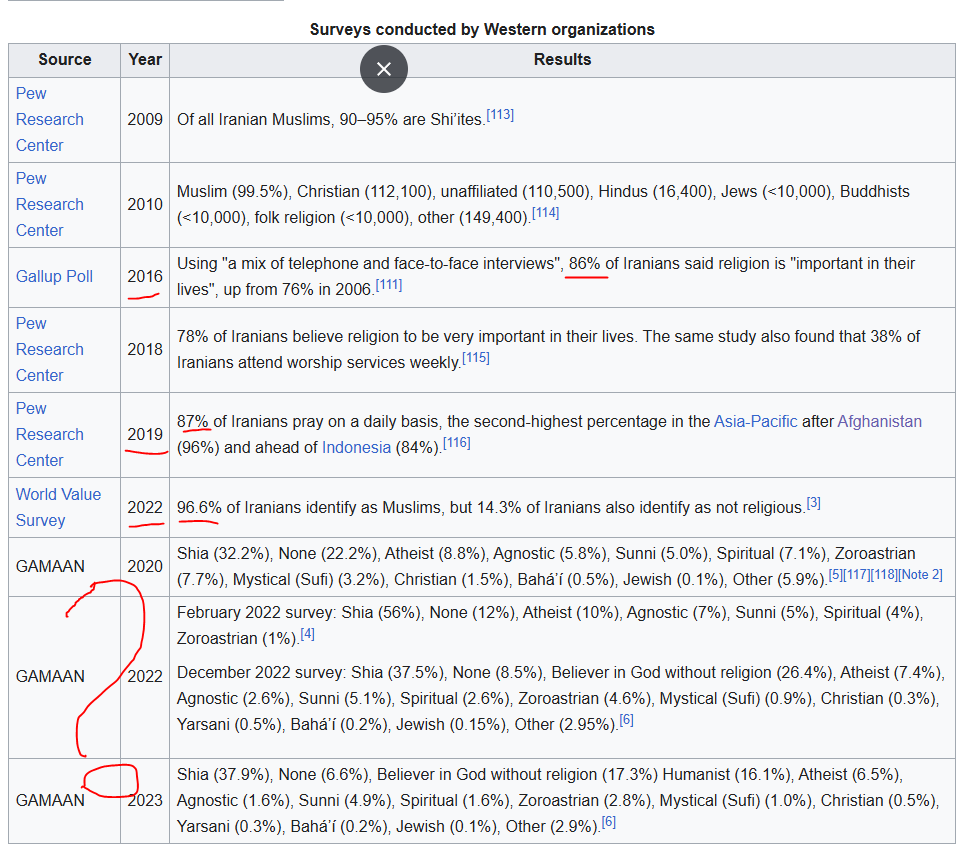Click the 2023 year cell
This screenshot has height=853, width=966.
(145, 801)
